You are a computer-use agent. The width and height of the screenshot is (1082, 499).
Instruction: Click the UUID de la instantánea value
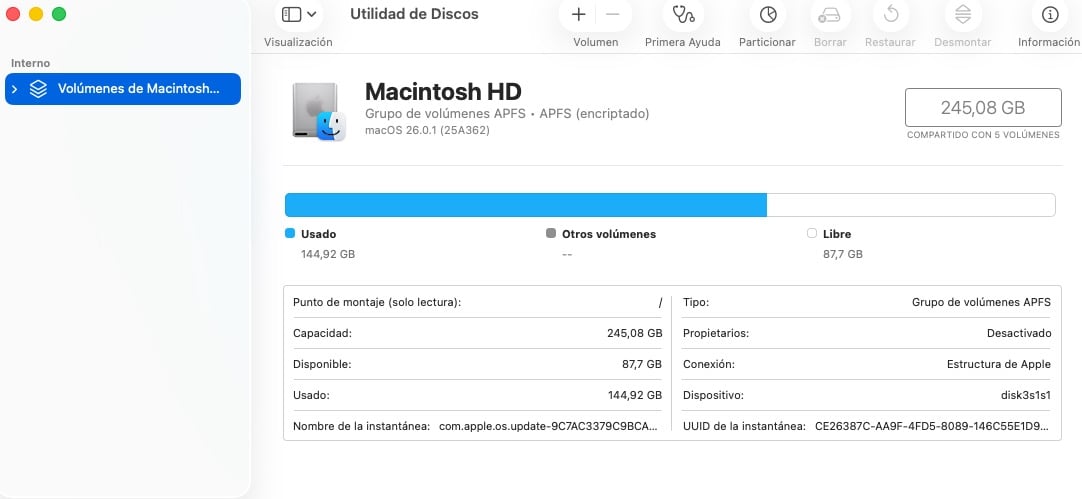(933, 426)
